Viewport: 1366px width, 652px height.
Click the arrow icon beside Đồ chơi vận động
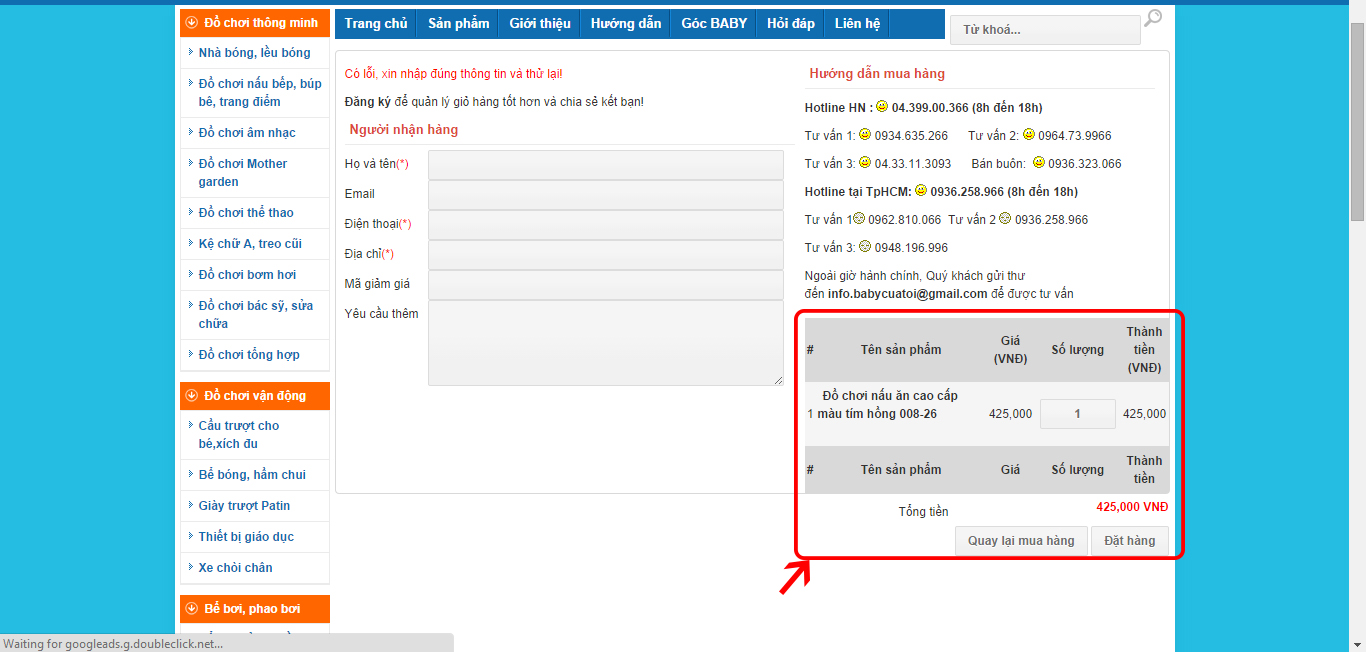coord(192,396)
